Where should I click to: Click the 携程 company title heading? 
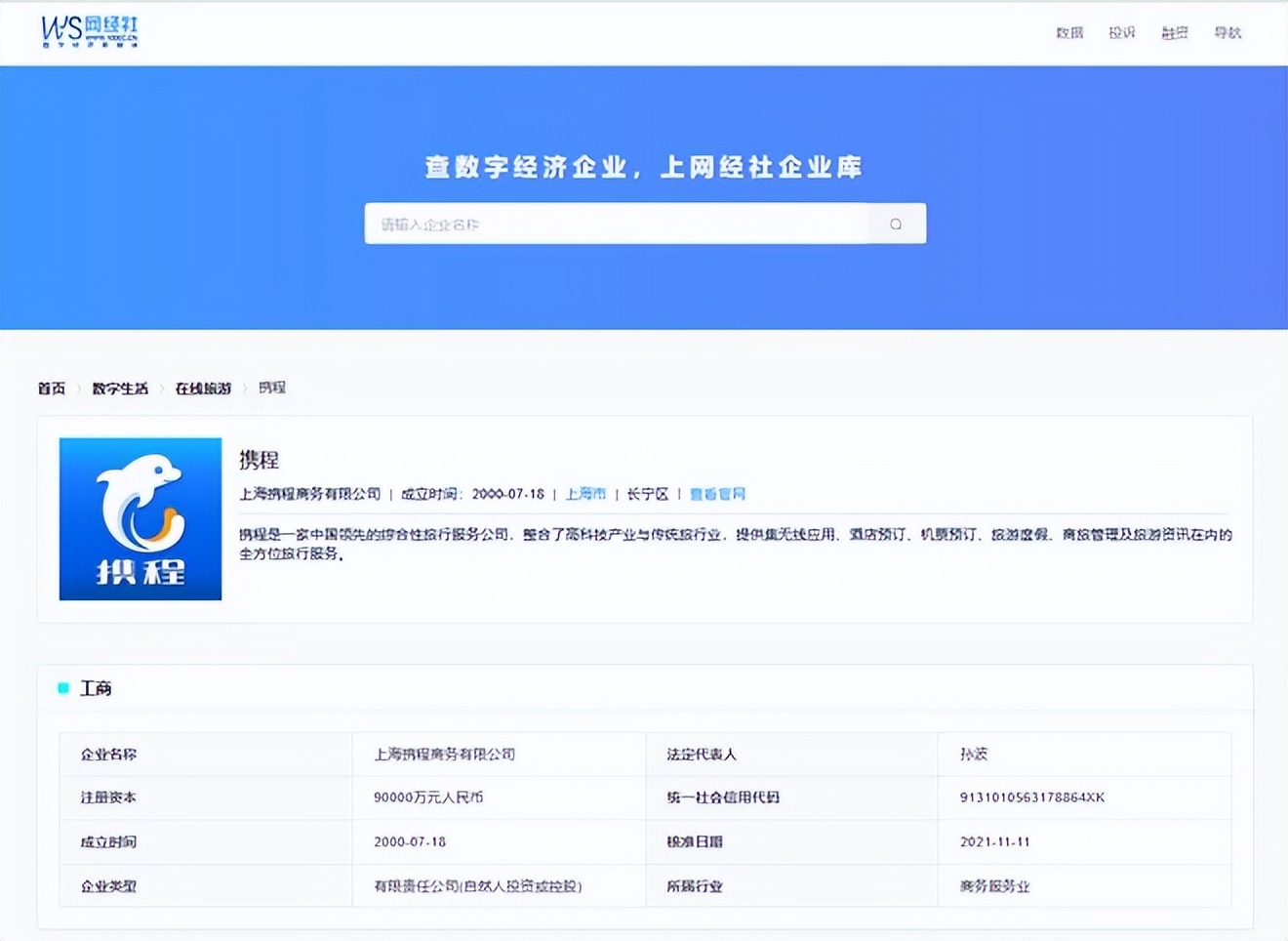(260, 460)
